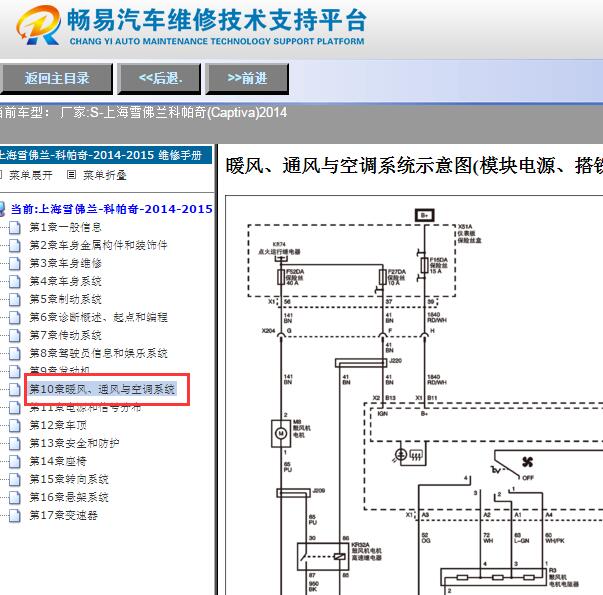Select 第10章暖风、通风与空调系统 chapter
Image resolution: width=603 pixels, height=595 pixels.
(102, 389)
